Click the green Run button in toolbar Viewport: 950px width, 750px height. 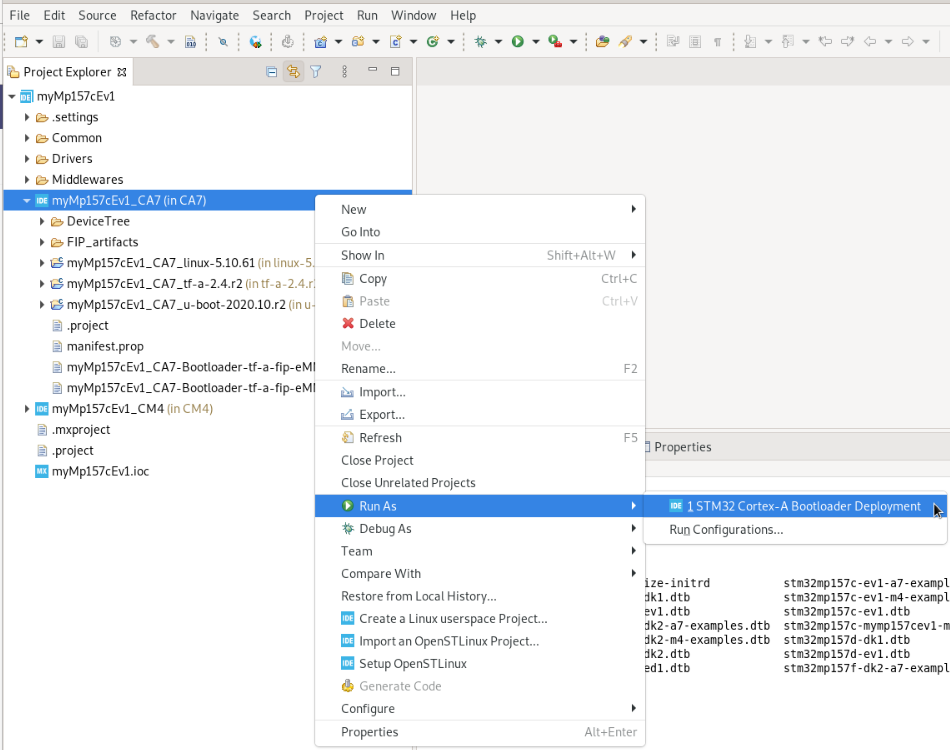pos(517,41)
